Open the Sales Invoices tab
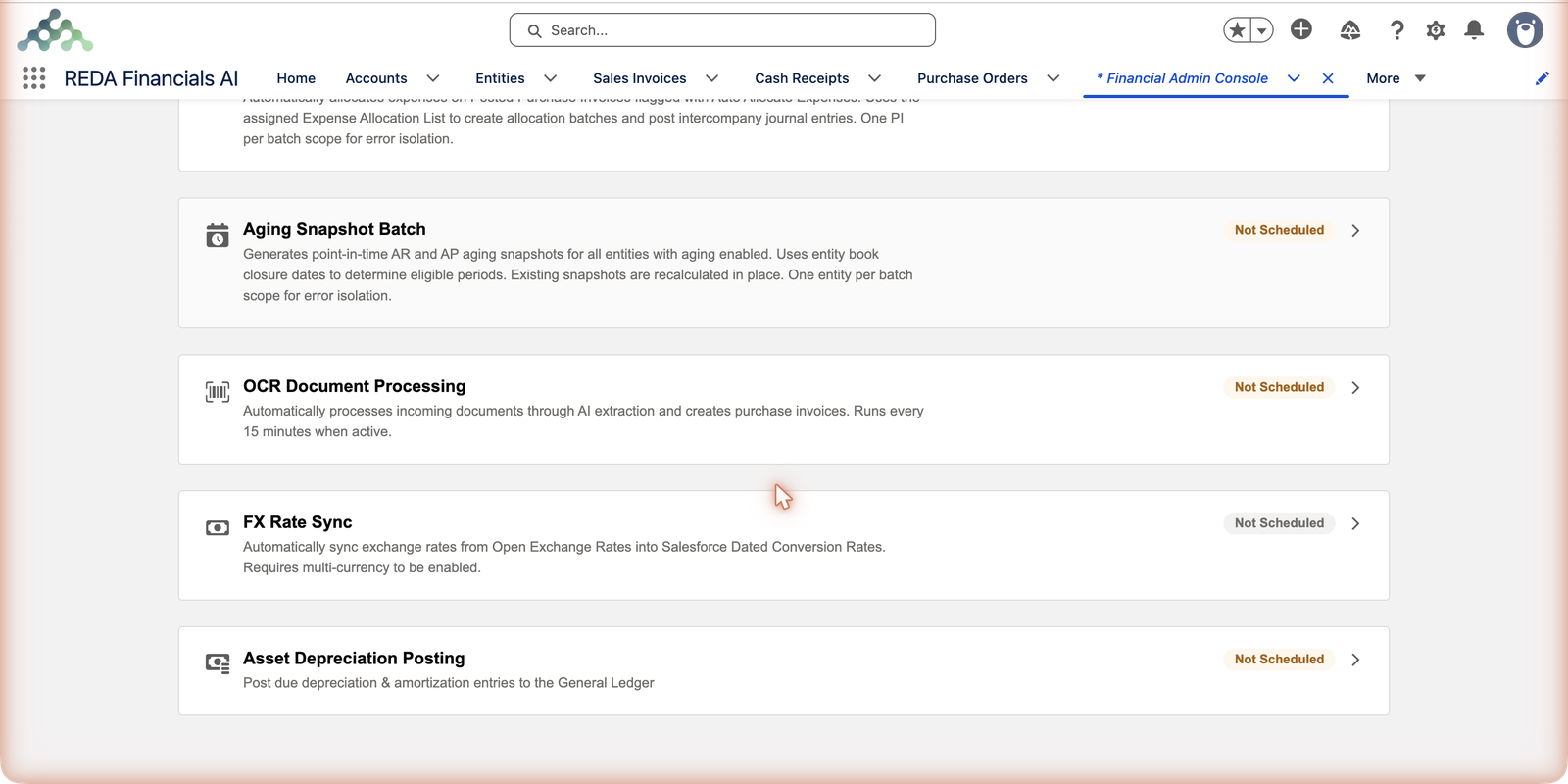The width and height of the screenshot is (1568, 784). (640, 78)
